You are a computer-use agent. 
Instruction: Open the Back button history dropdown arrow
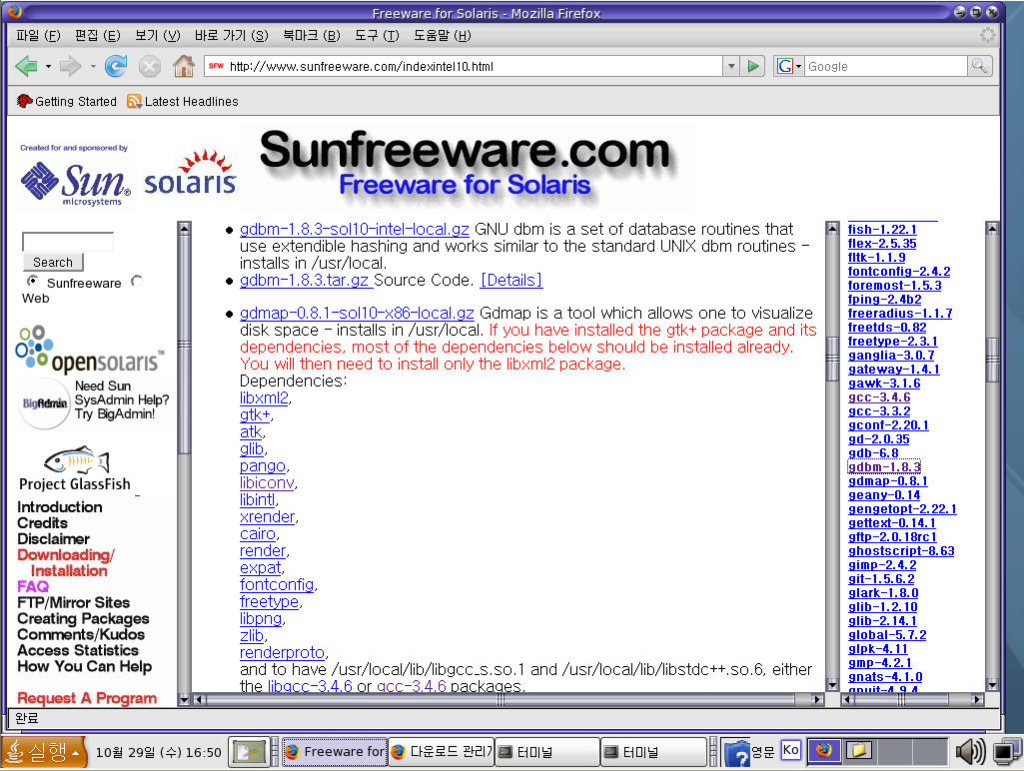[48, 66]
